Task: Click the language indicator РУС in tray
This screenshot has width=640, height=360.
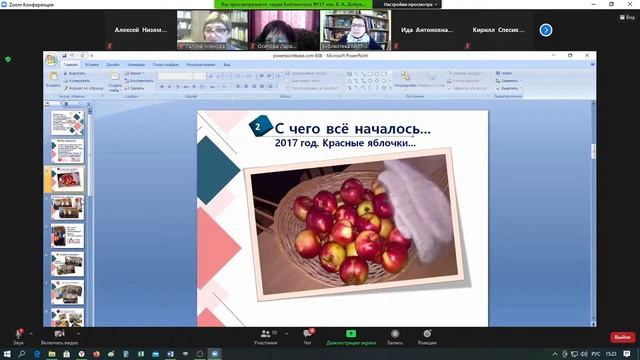Action: coord(596,354)
